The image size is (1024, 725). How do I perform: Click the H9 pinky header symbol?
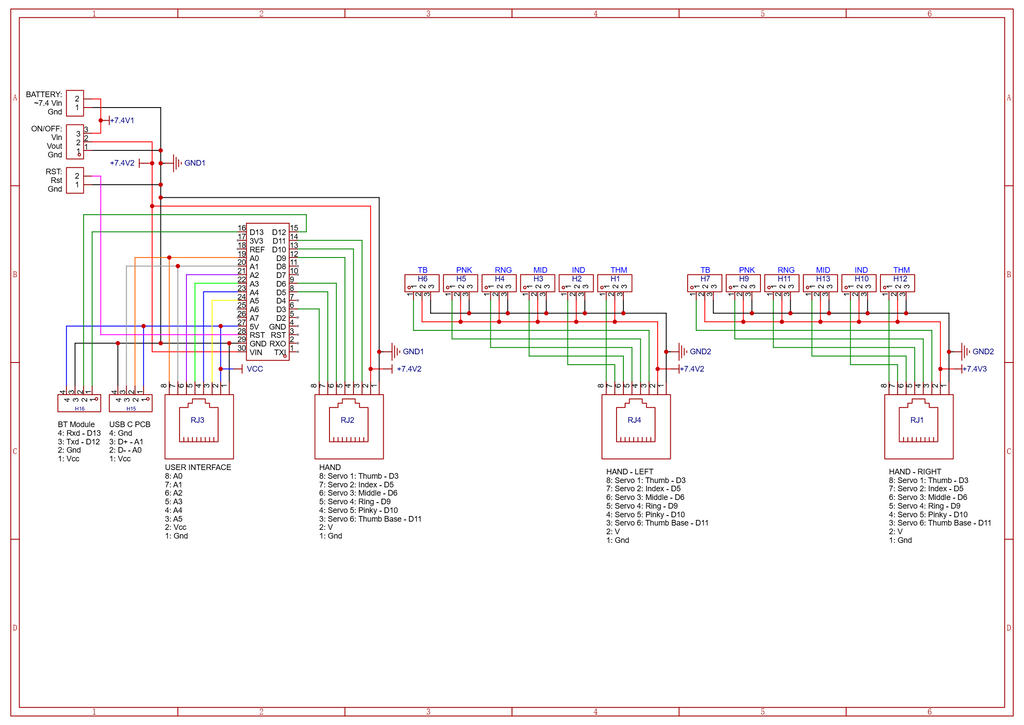tap(743, 283)
